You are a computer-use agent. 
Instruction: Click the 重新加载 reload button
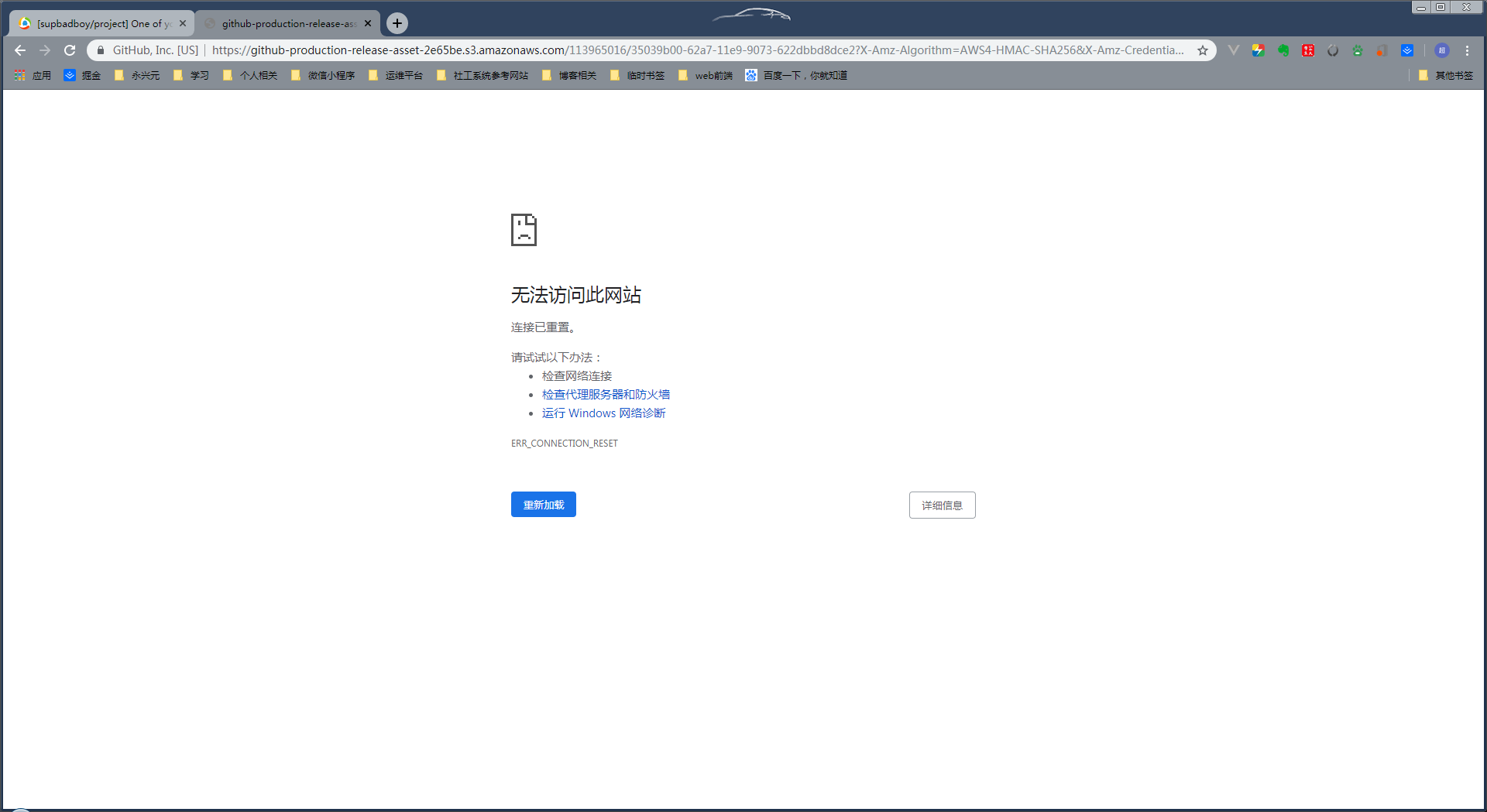click(543, 504)
